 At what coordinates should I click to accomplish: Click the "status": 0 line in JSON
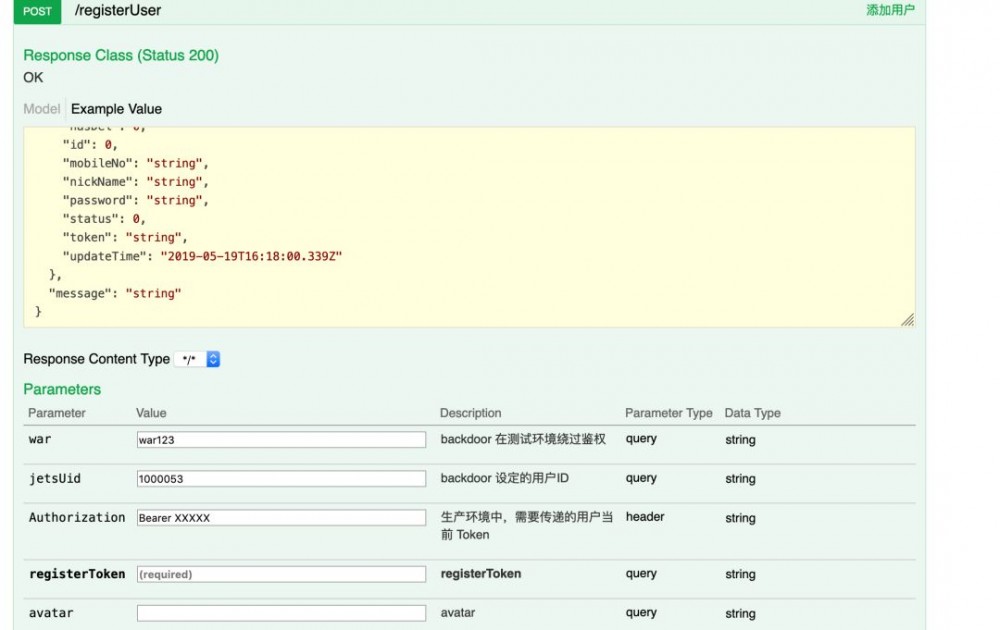(x=104, y=219)
